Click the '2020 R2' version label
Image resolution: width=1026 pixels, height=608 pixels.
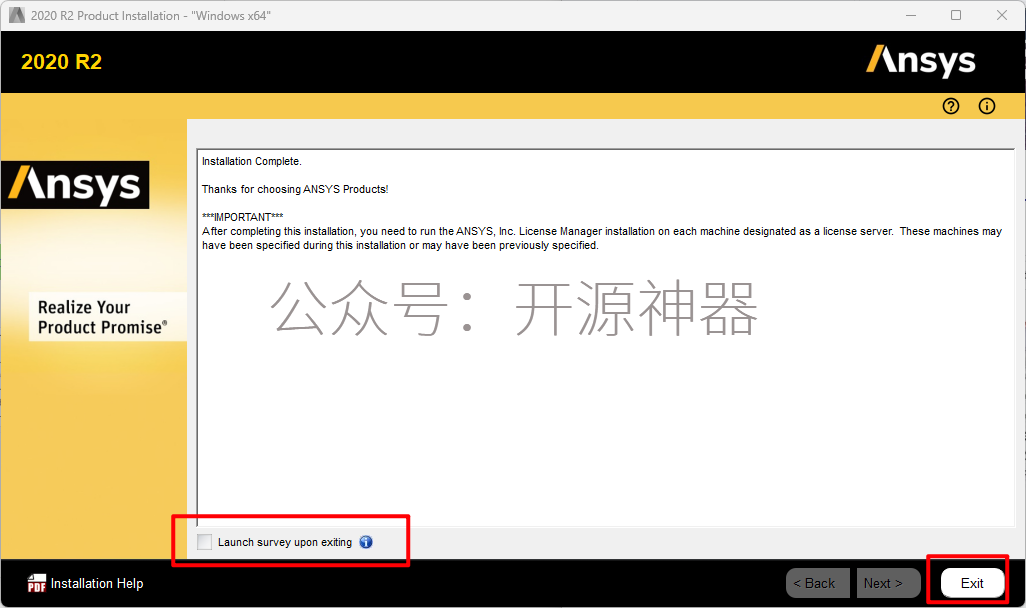[x=62, y=62]
